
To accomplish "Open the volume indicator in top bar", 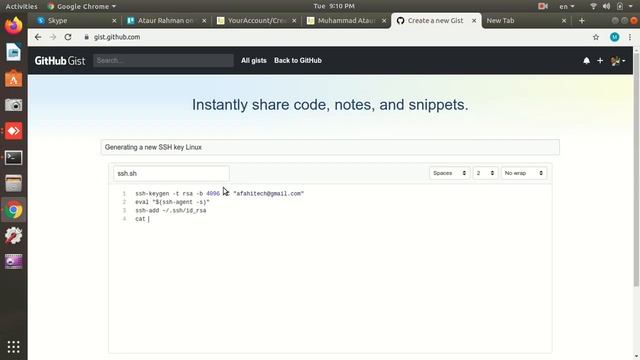I will (607, 6).
